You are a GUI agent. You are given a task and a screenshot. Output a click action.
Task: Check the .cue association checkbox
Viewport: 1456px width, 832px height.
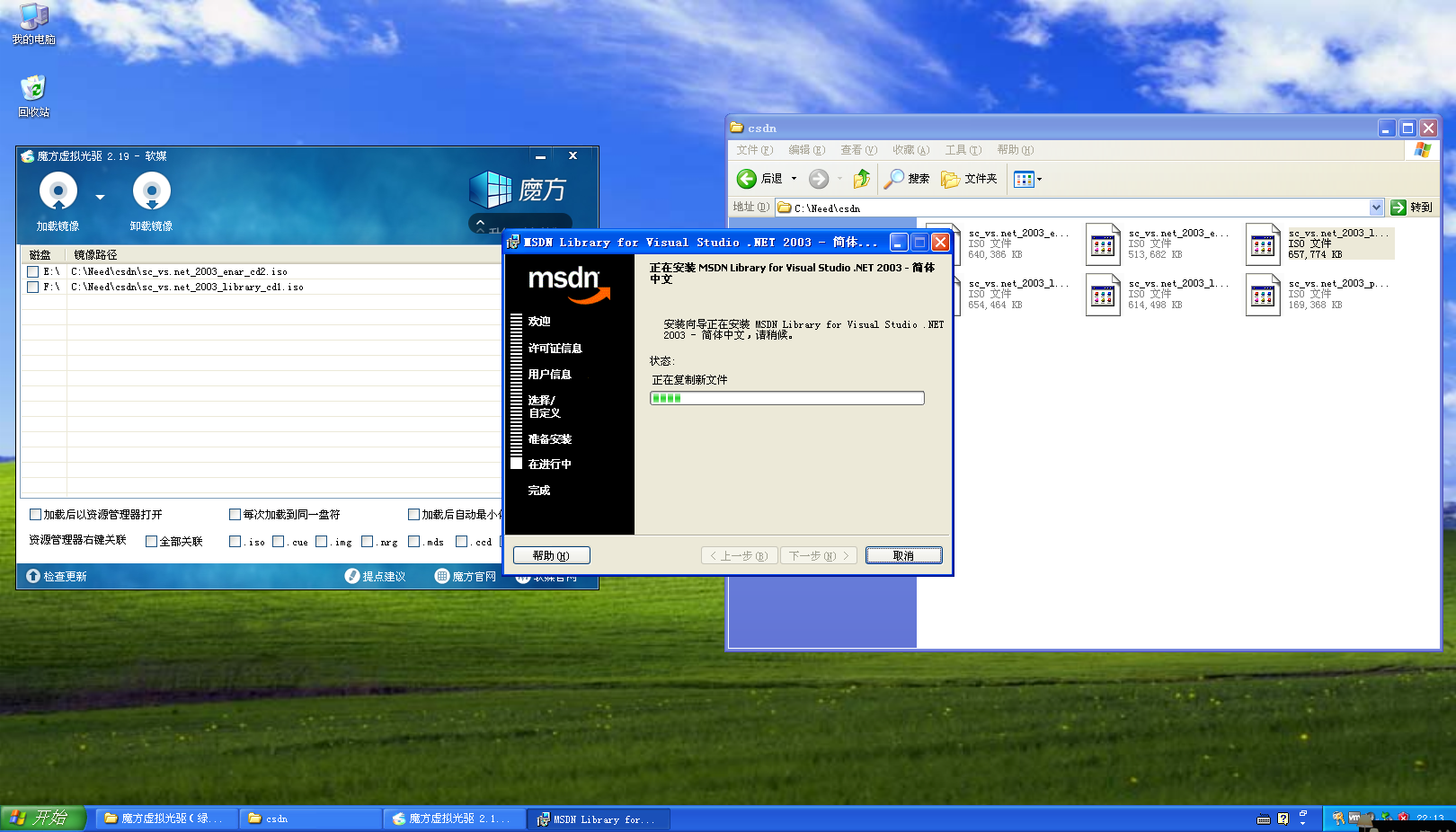click(278, 541)
